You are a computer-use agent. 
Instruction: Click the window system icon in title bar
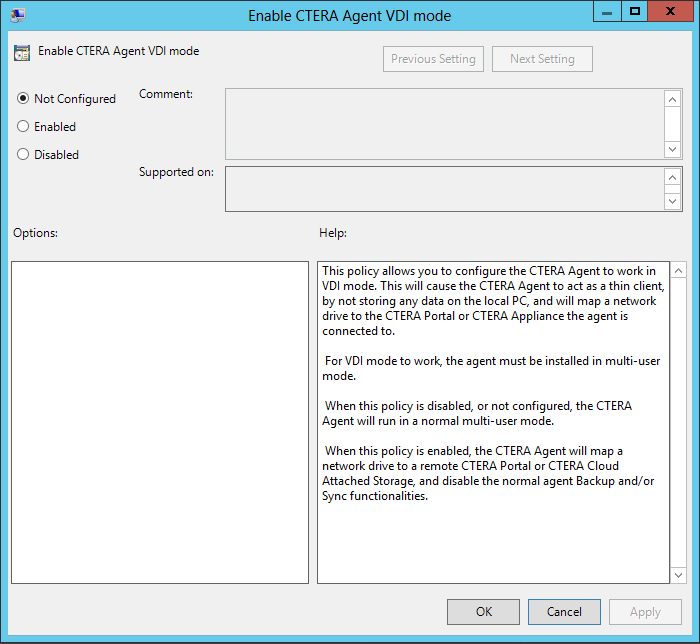click(17, 15)
